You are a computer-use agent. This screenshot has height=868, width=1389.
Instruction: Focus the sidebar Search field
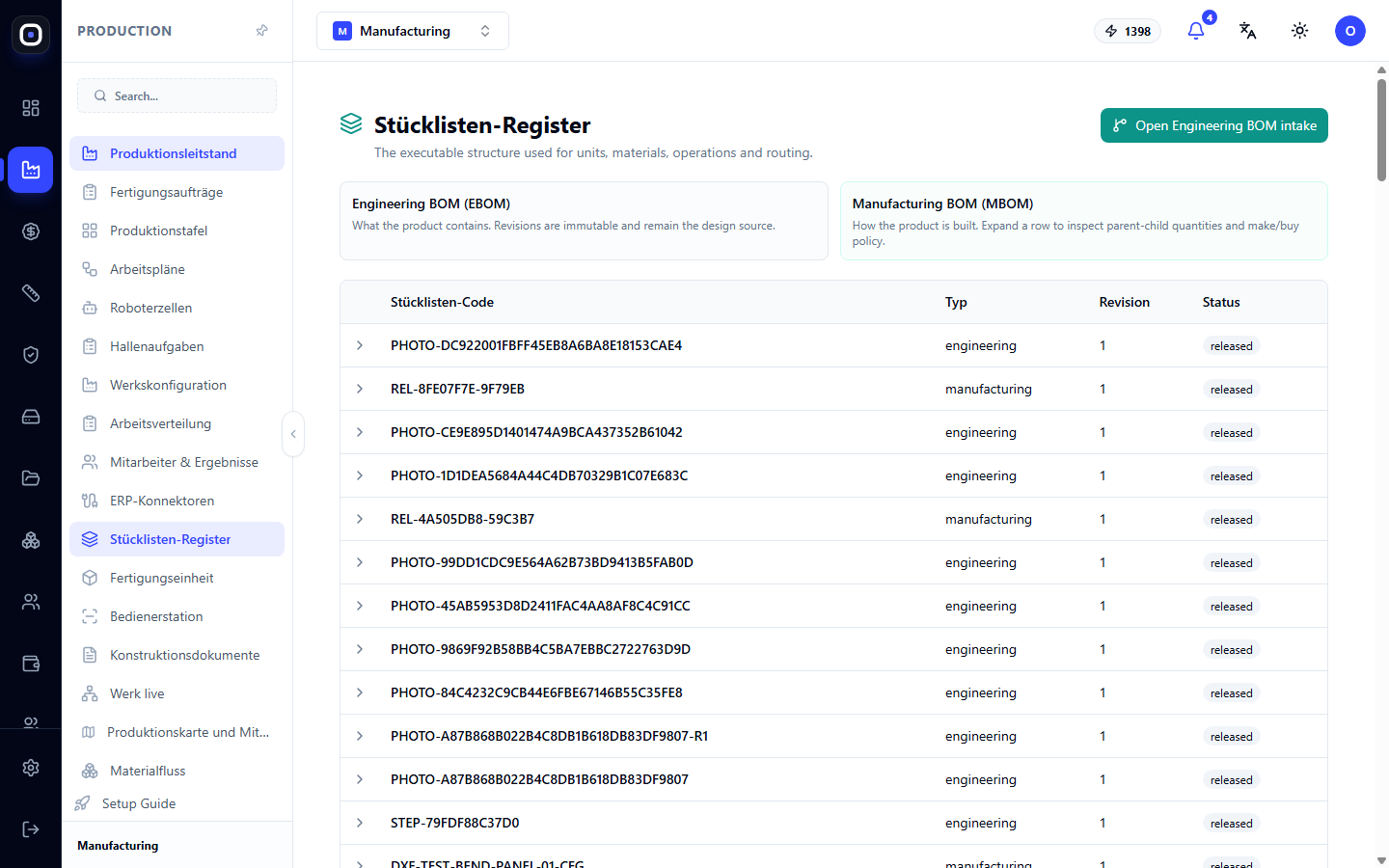point(177,95)
